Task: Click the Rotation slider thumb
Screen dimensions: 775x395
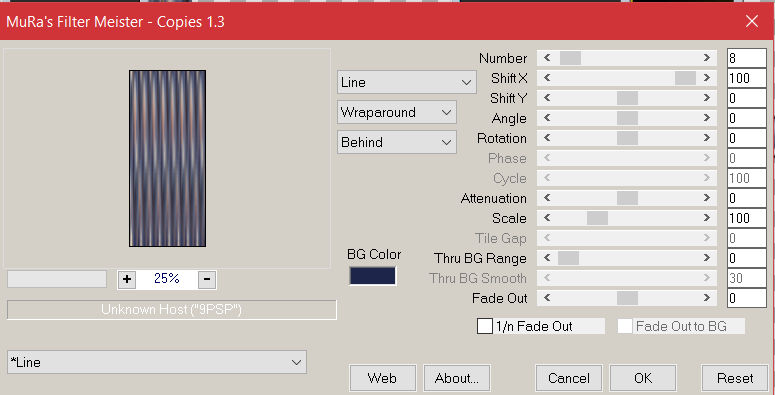Action: 627,138
